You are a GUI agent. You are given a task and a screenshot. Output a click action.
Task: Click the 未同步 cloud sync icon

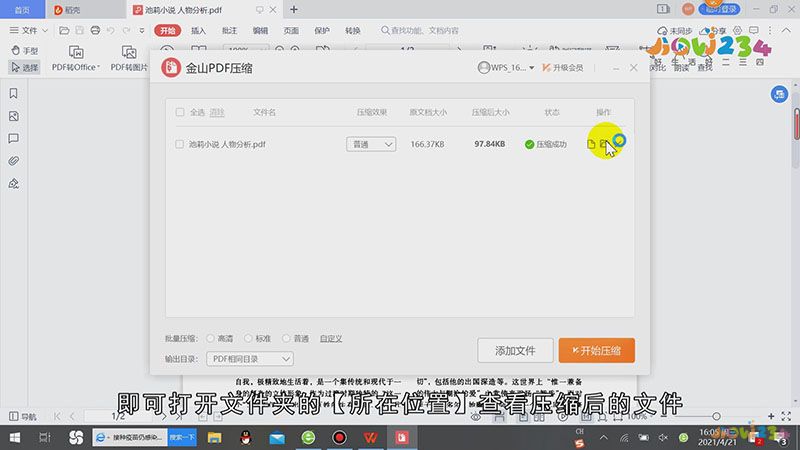(674, 31)
